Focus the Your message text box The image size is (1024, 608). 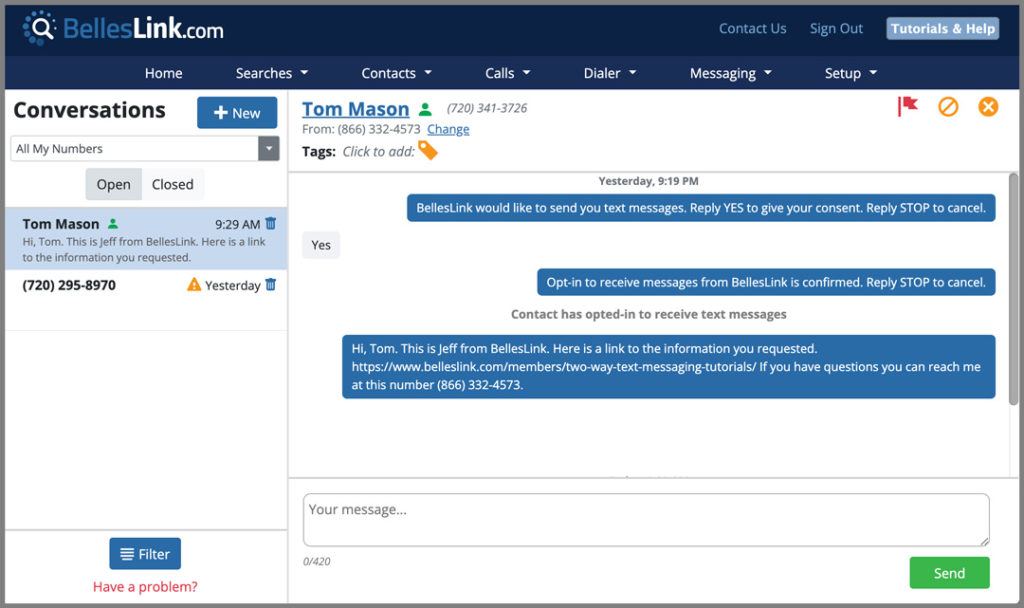(x=646, y=520)
